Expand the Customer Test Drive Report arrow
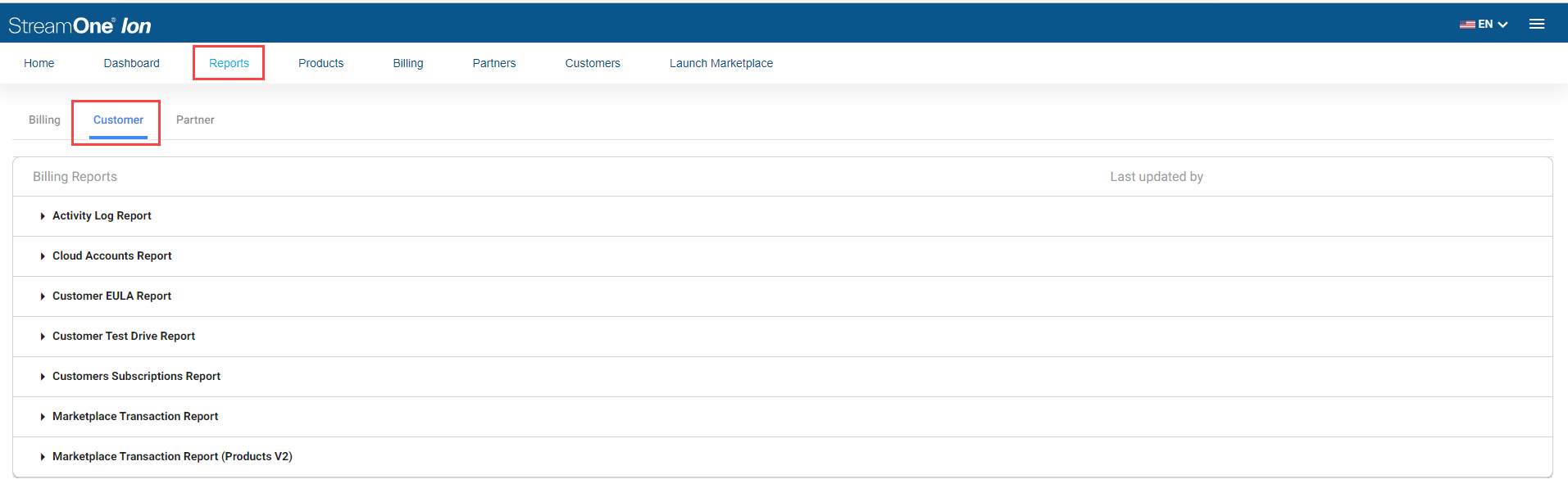1568x502 pixels. (43, 337)
